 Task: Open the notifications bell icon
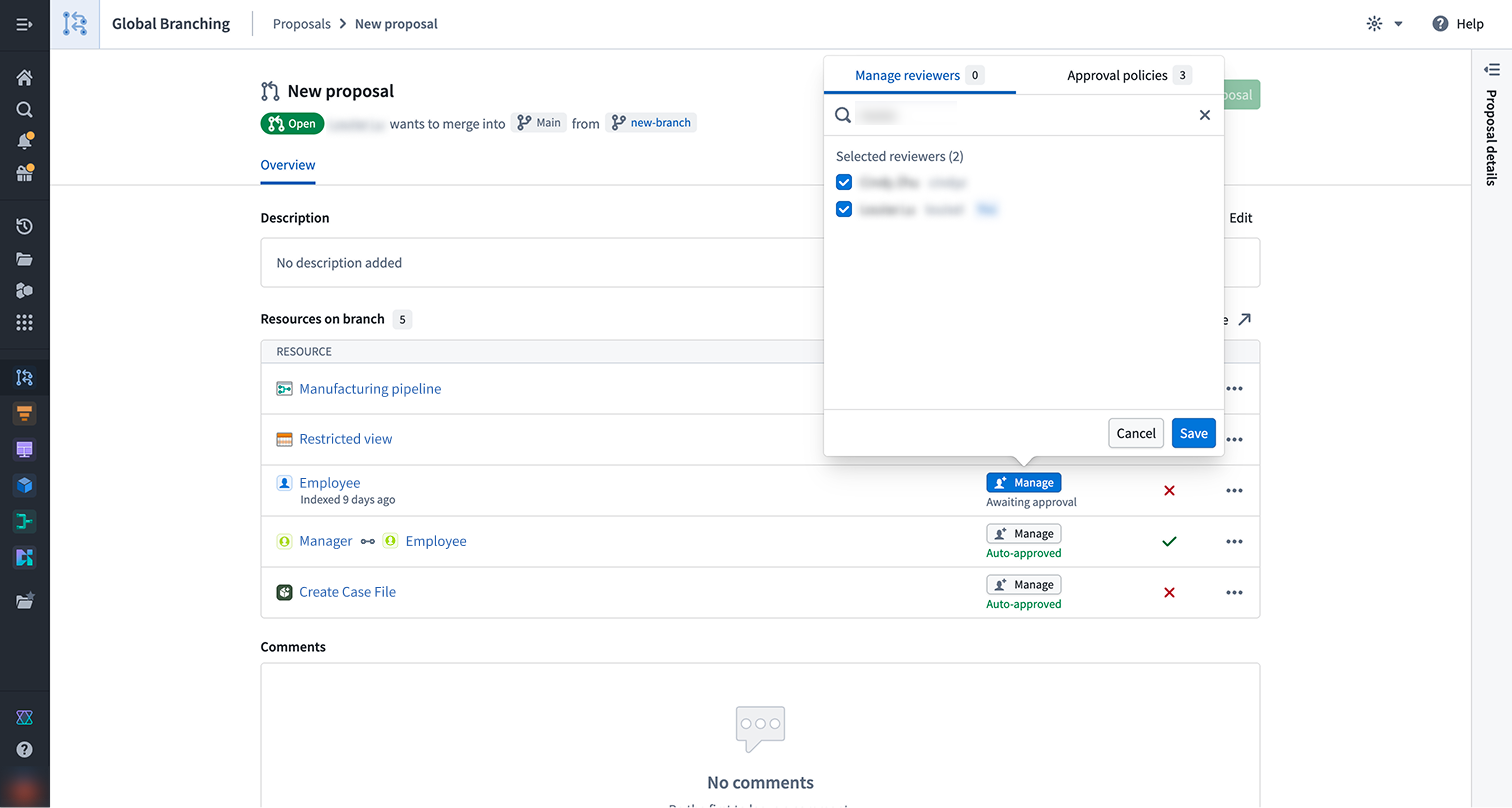[x=24, y=141]
